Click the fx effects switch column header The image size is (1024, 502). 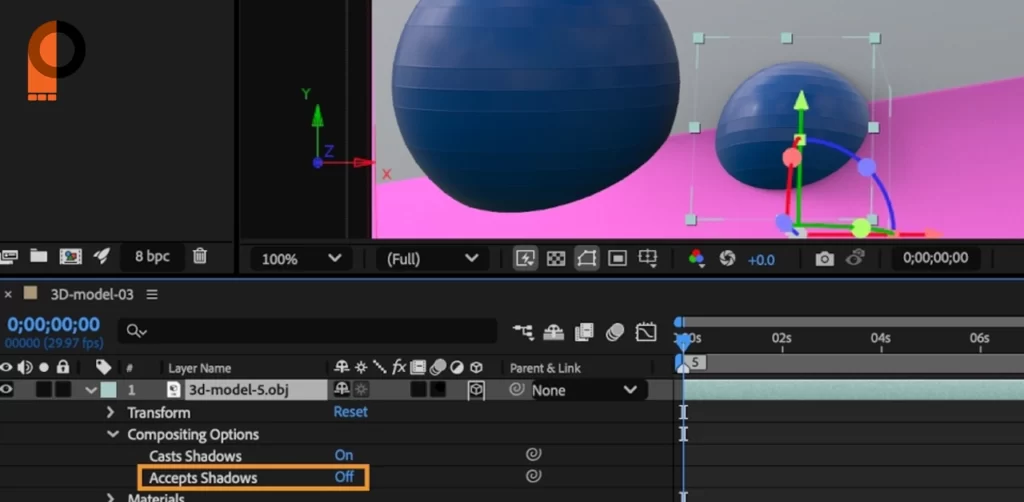click(399, 367)
